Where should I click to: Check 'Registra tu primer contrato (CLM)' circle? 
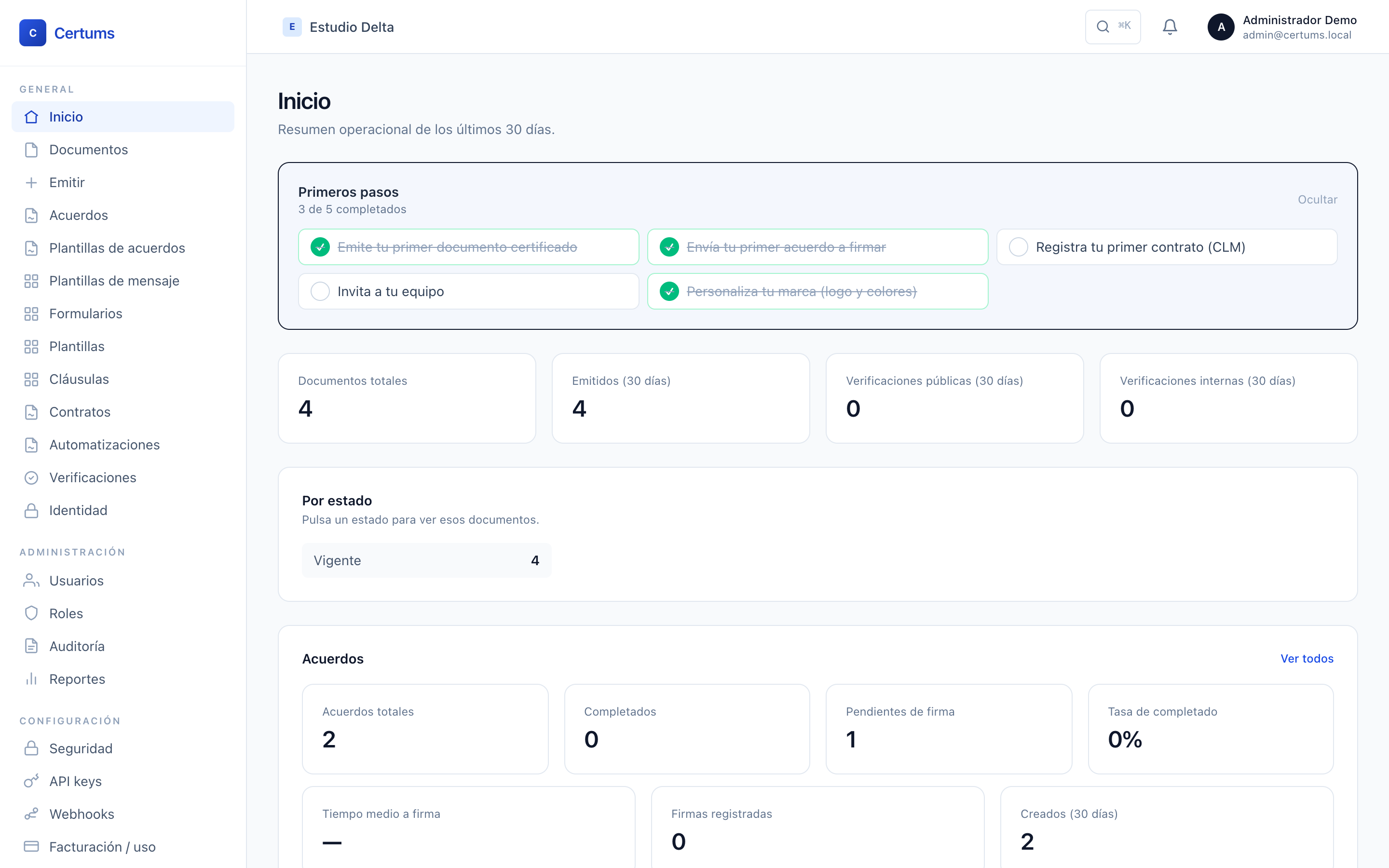point(1018,247)
